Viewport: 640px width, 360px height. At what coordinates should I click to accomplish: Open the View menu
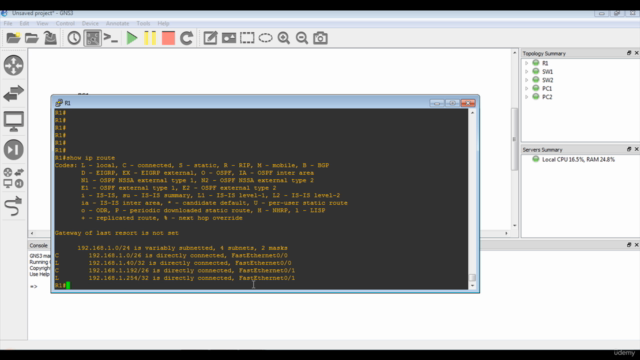[x=42, y=23]
